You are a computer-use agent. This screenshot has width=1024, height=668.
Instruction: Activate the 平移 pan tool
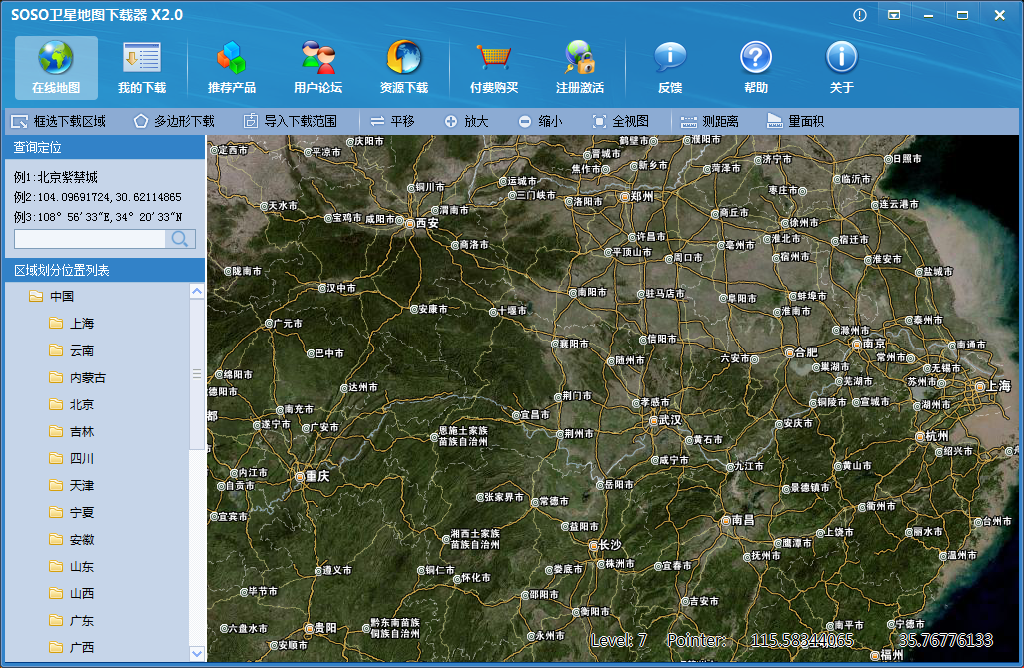(x=392, y=121)
